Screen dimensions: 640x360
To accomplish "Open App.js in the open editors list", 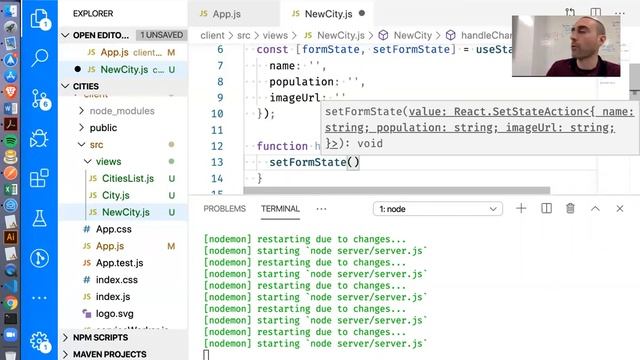I will point(123,52).
